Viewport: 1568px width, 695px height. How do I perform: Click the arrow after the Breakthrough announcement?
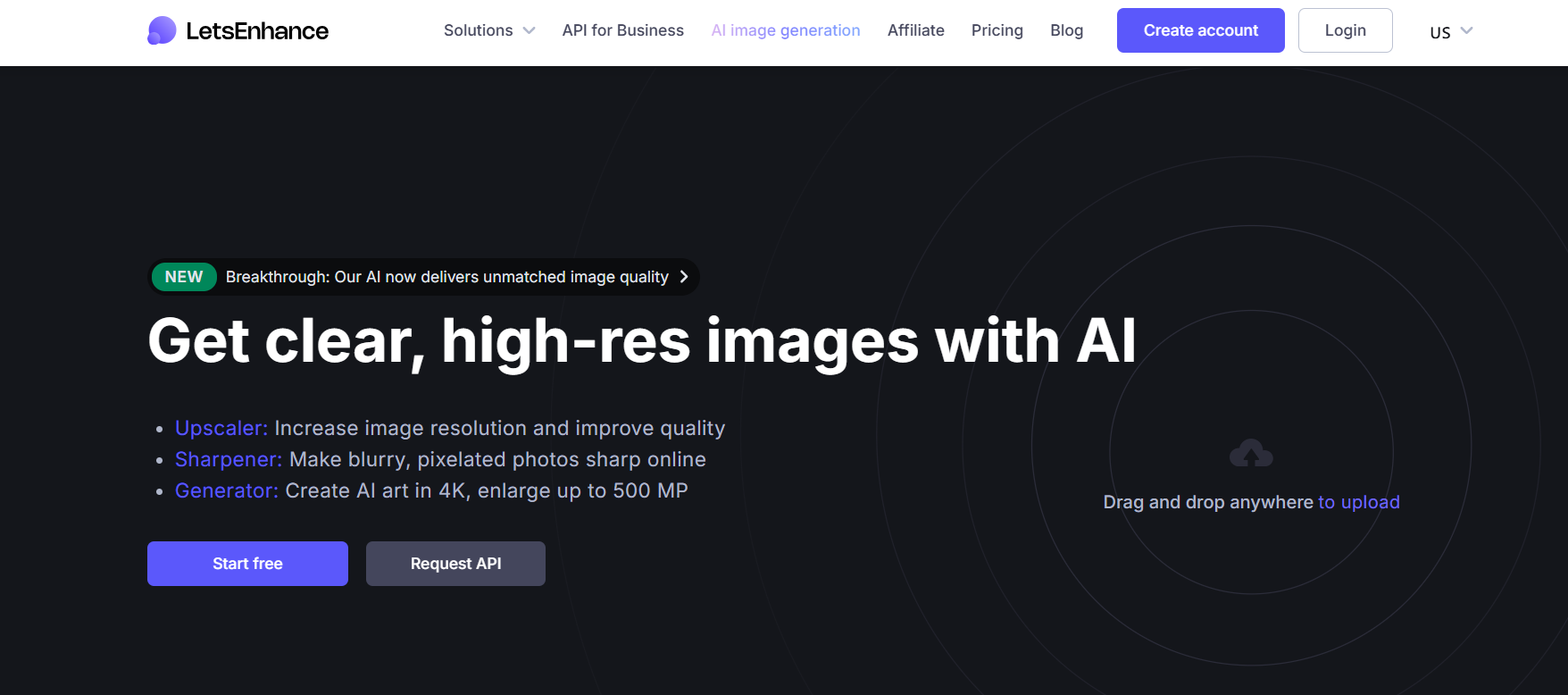[x=684, y=277]
